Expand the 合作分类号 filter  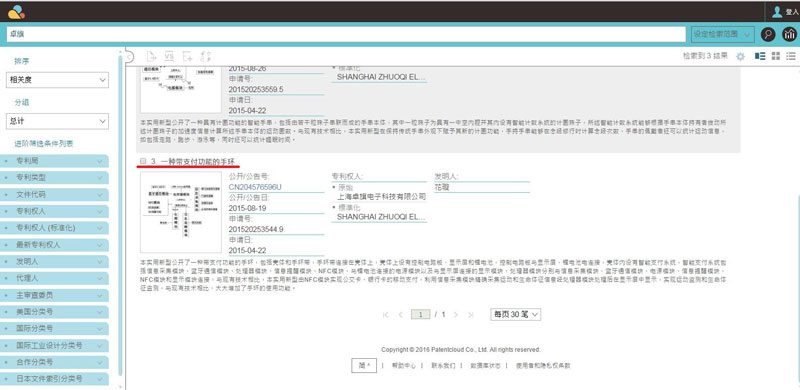[x=55, y=362]
